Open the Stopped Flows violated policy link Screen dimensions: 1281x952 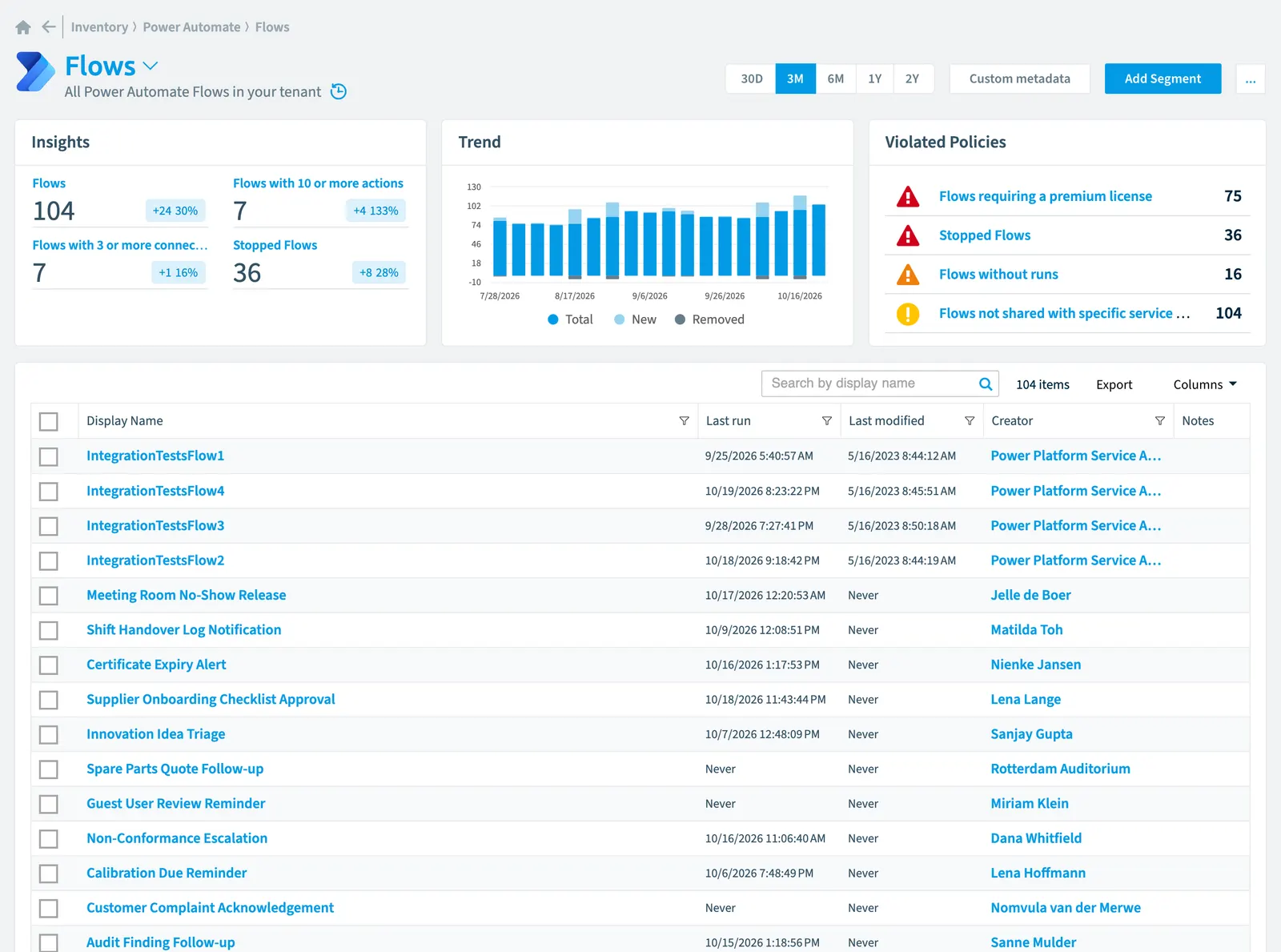tap(984, 235)
